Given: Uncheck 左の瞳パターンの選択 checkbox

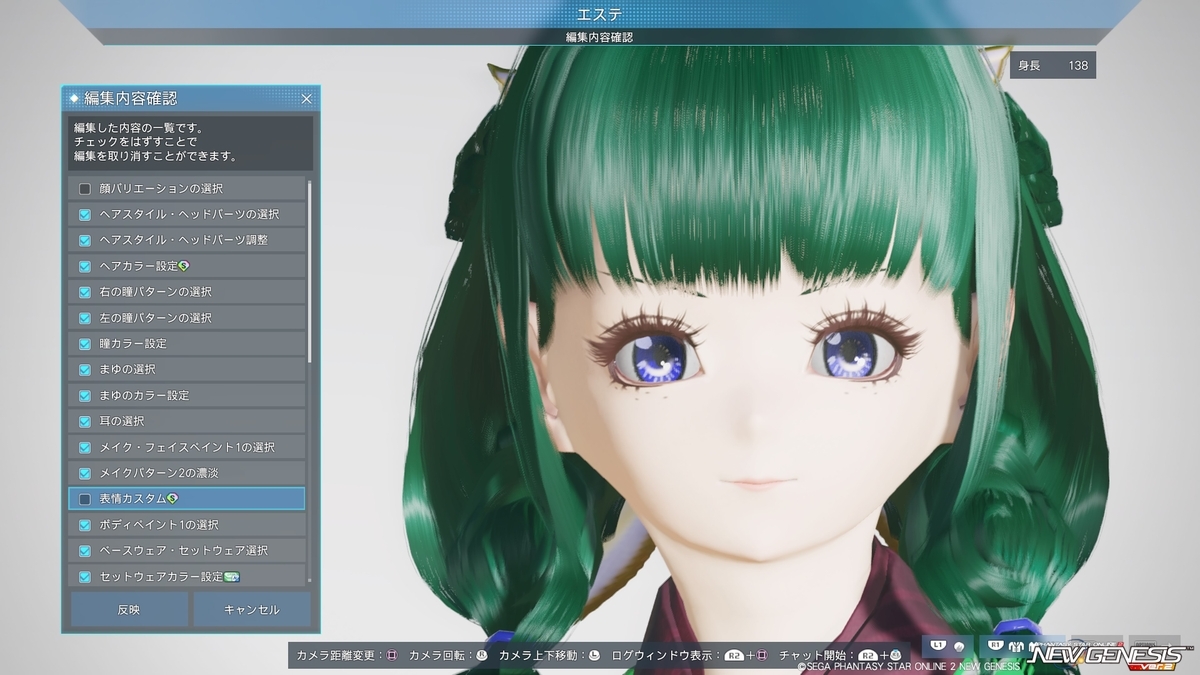Looking at the screenshot, I should click(85, 318).
